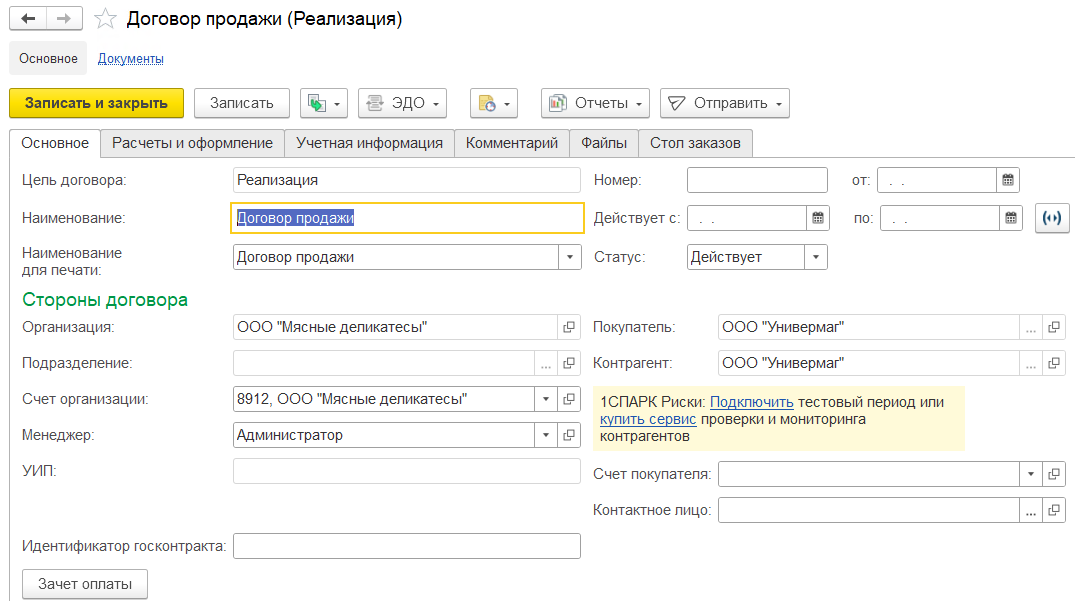Image resolution: width=1075 pixels, height=601 pixels.
Task: Open the 'Стоп заказов' tab
Action: coord(695,143)
